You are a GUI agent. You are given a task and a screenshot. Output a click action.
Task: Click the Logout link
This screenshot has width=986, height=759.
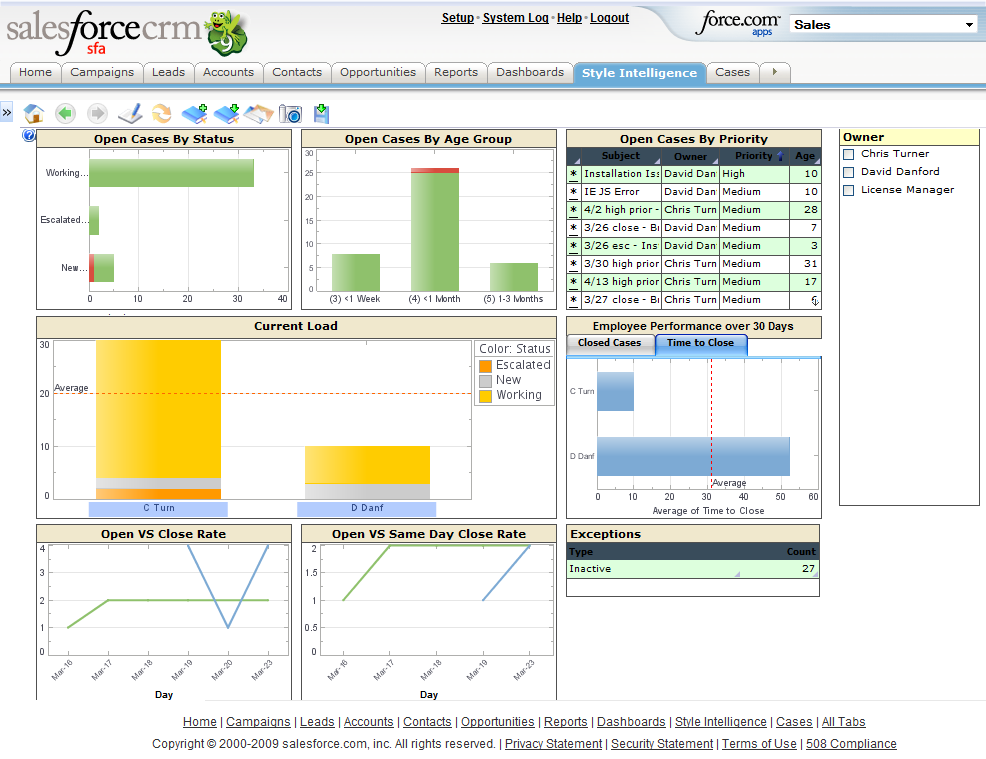pyautogui.click(x=609, y=18)
